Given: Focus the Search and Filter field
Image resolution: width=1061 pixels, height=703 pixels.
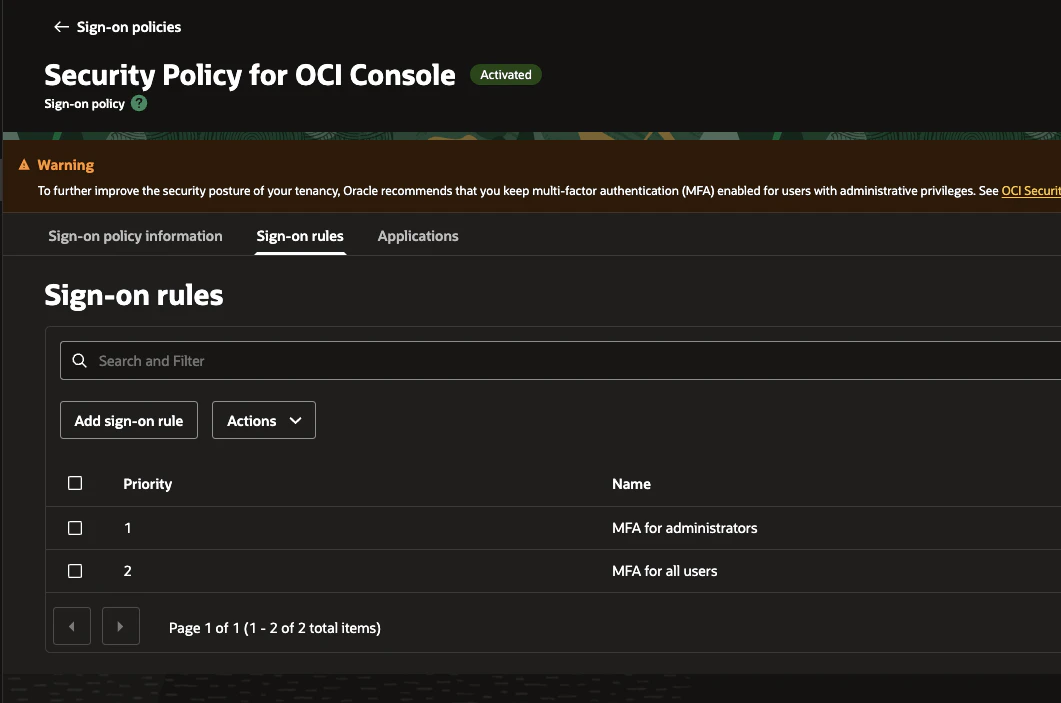Looking at the screenshot, I should (560, 361).
